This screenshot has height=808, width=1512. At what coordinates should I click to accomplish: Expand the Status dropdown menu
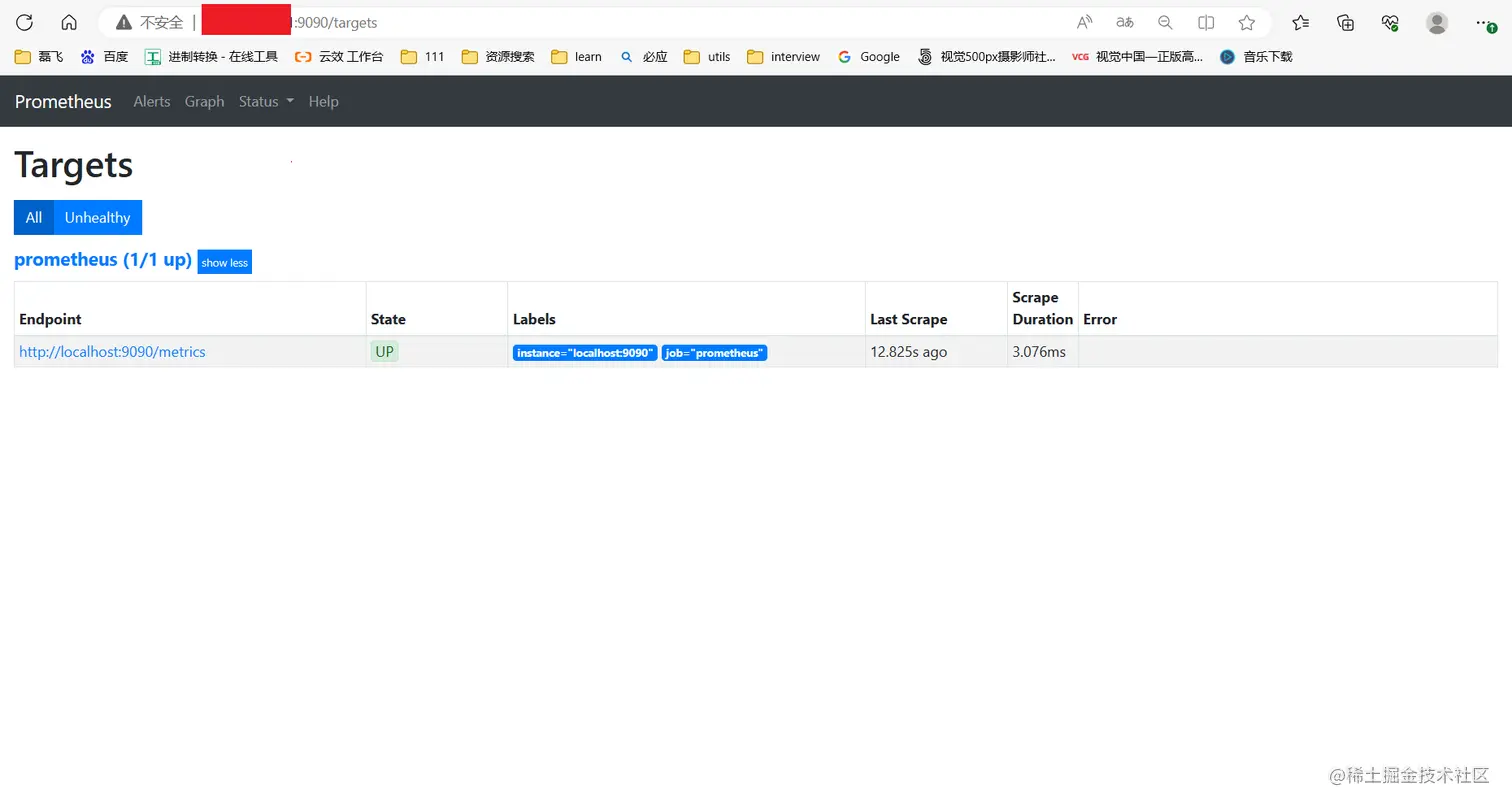[266, 101]
